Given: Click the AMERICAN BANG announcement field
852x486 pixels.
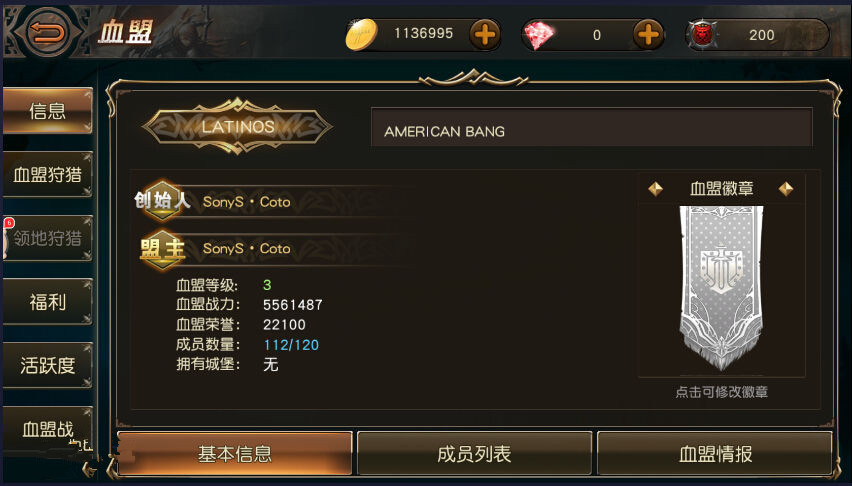Looking at the screenshot, I should 592,127.
